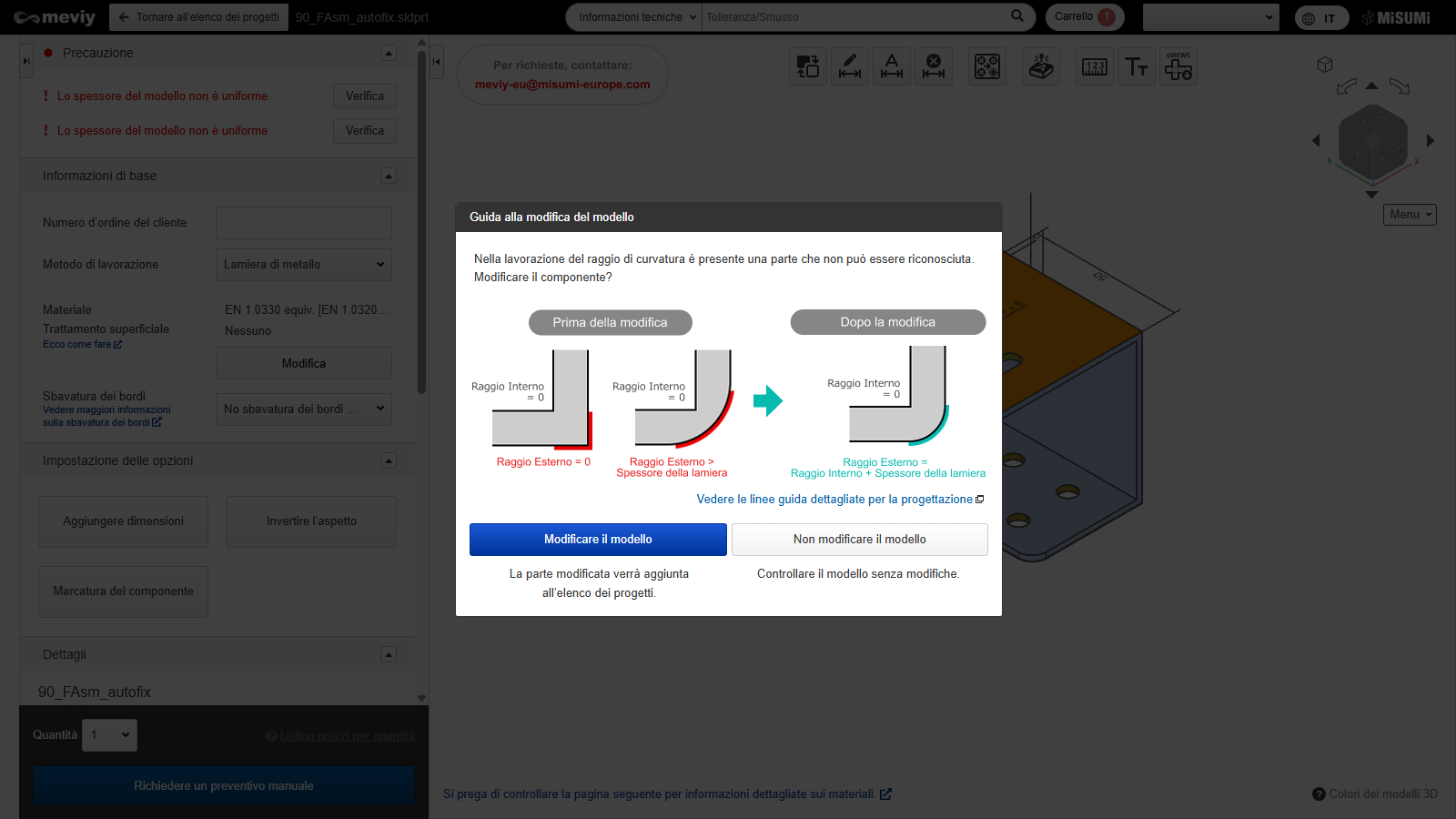This screenshot has width=1456, height=819.
Task: Click the part marking stamp toolbar icon
Action: coord(1041,66)
